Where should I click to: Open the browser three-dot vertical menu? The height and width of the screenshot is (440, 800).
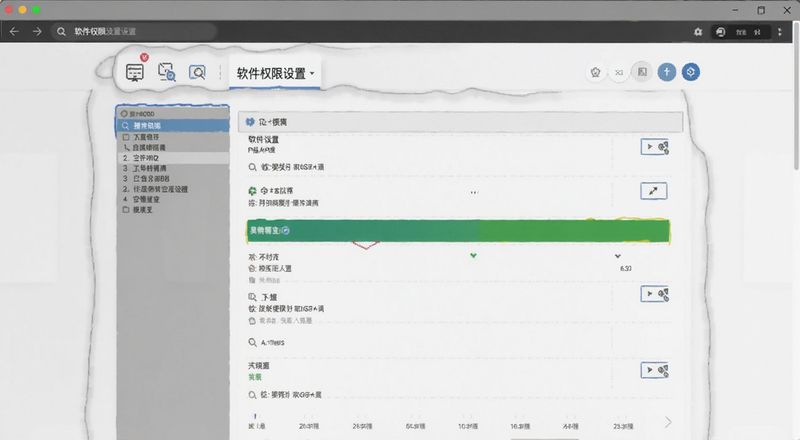(x=780, y=32)
